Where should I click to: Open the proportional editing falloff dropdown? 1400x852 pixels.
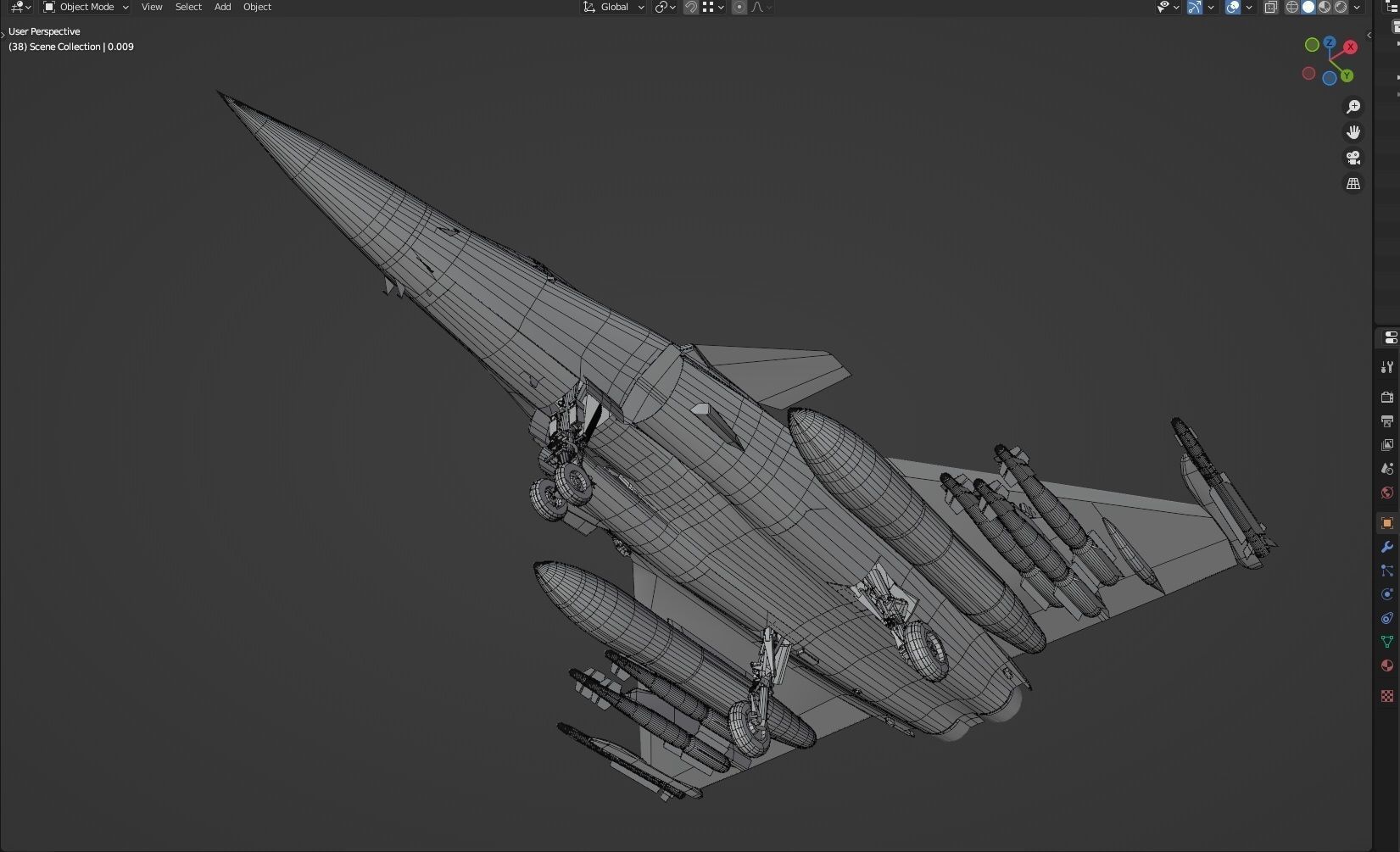(761, 7)
